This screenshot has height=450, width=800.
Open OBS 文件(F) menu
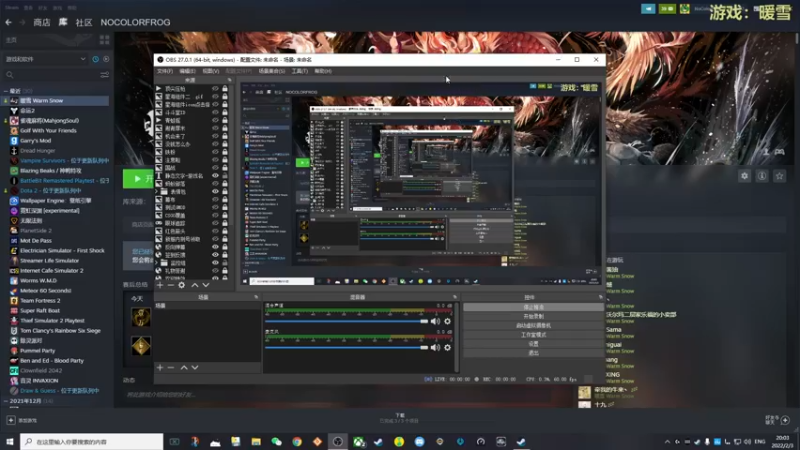pos(164,71)
